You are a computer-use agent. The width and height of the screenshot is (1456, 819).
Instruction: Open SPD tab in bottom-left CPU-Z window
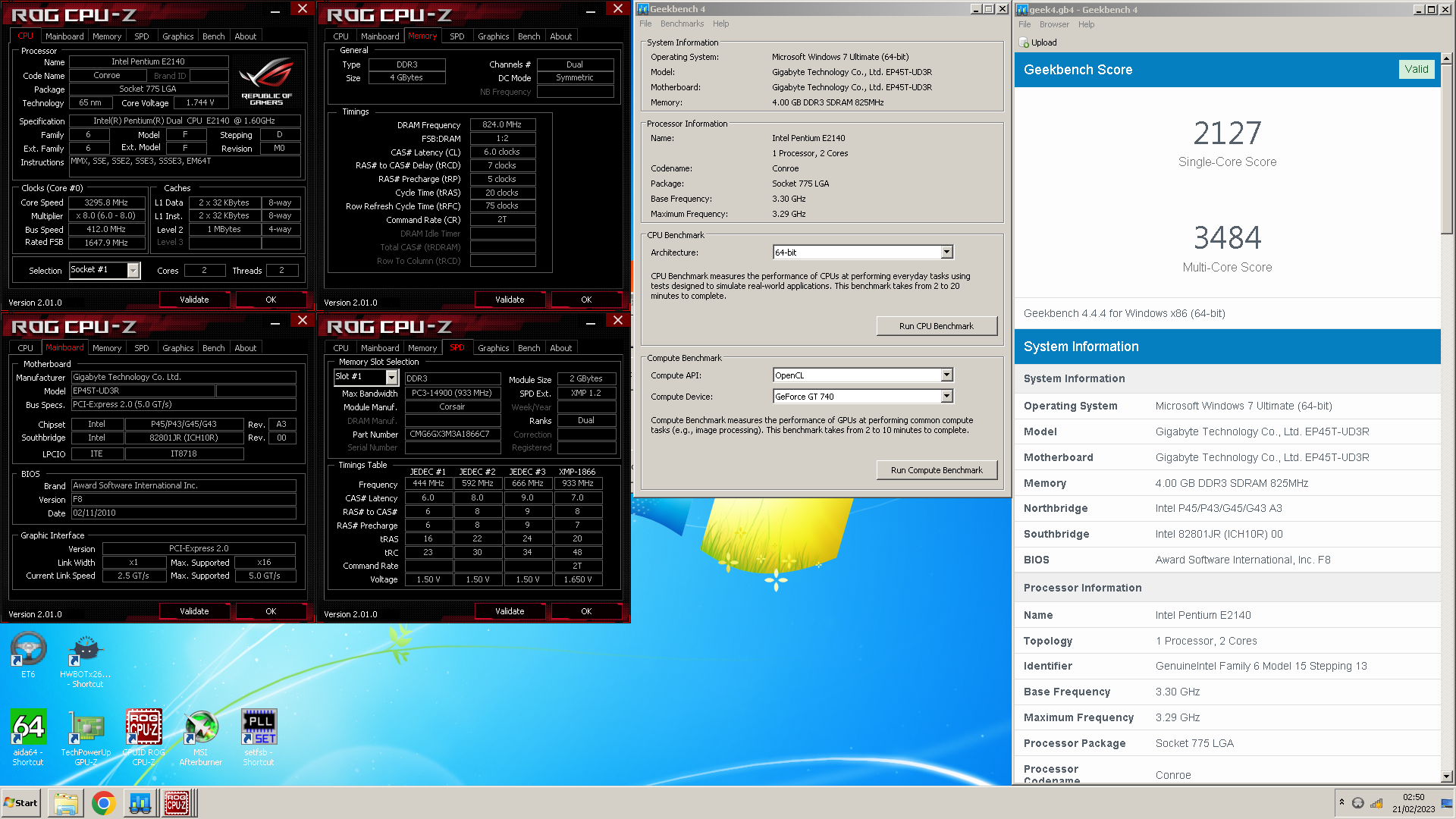[142, 348]
